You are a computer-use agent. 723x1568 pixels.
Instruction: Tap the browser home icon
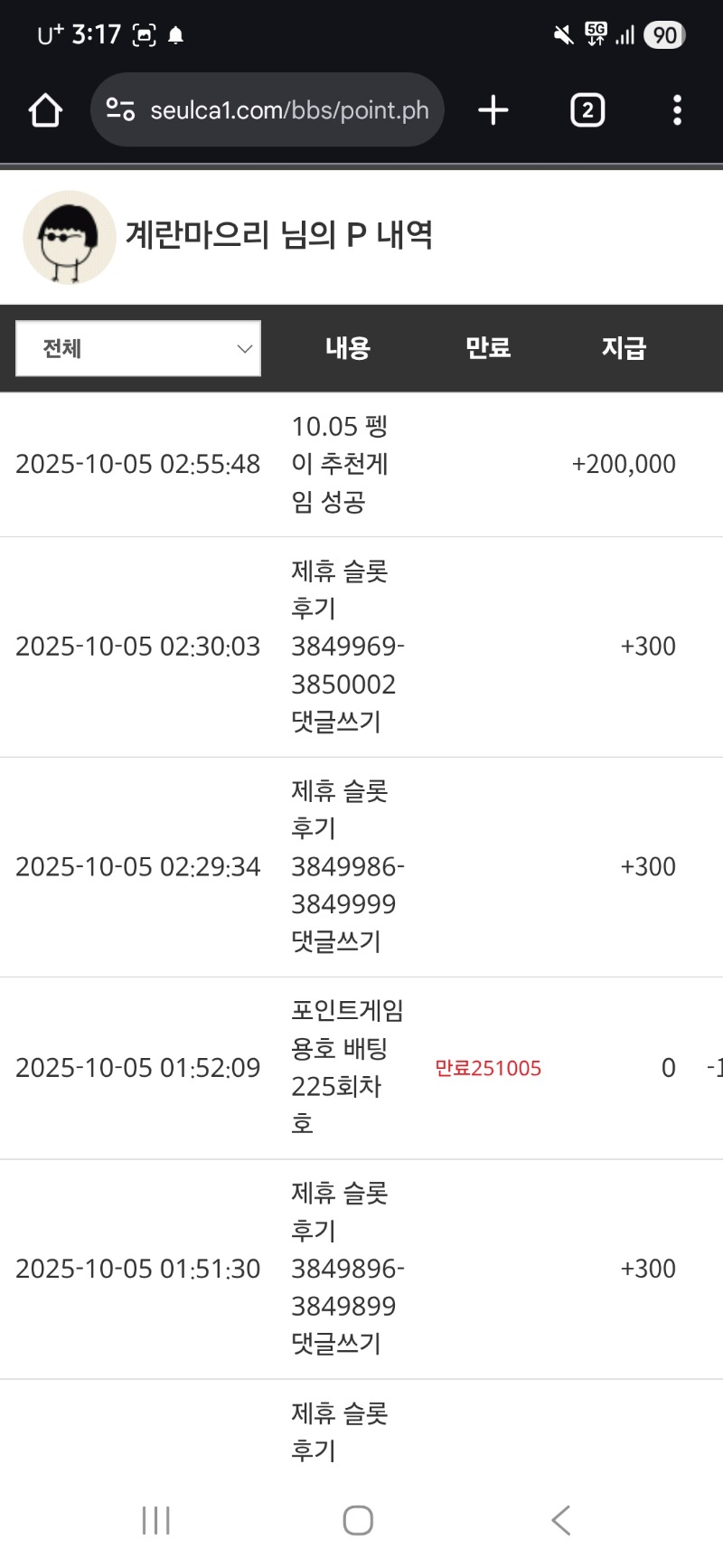[45, 110]
